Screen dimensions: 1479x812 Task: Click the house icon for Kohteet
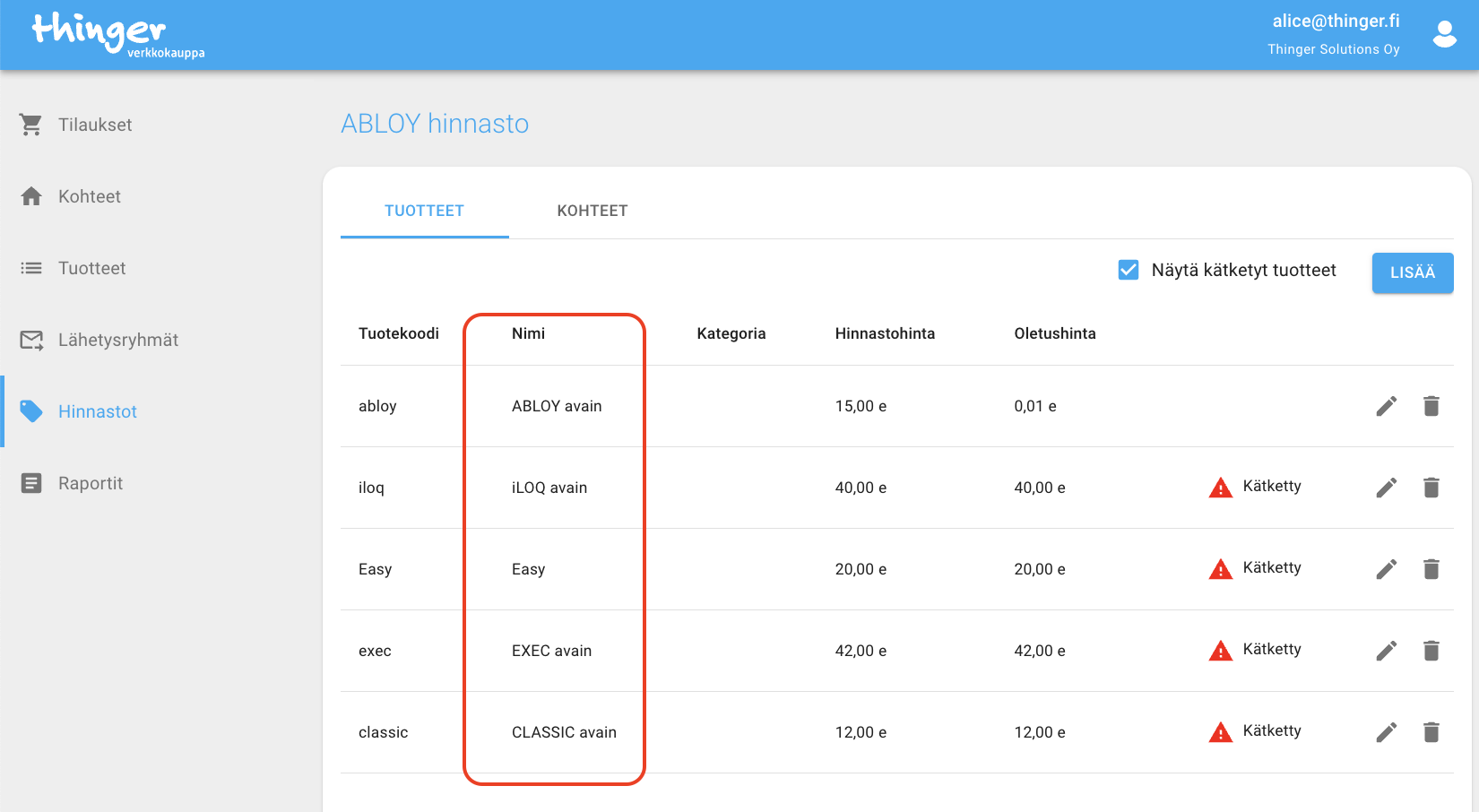pyautogui.click(x=31, y=196)
